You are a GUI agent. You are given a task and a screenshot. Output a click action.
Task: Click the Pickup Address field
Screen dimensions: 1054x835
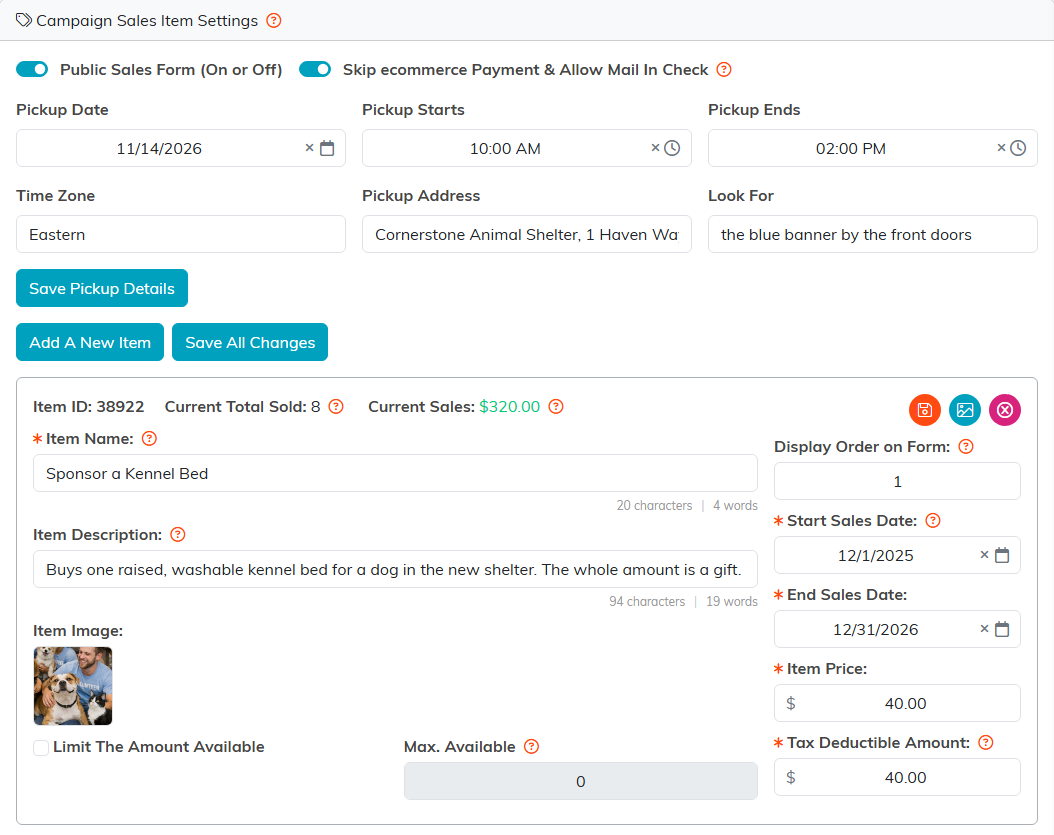(527, 235)
